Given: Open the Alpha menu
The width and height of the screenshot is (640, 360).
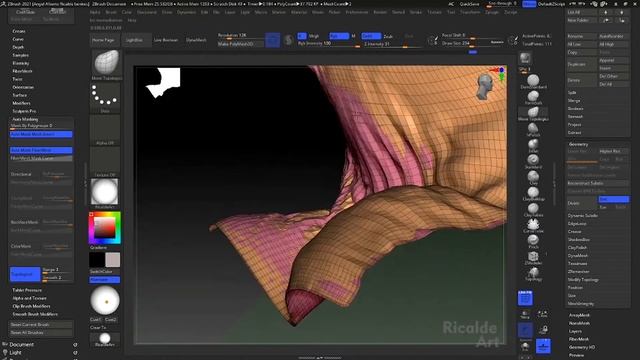Looking at the screenshot, I should click(x=95, y=12).
